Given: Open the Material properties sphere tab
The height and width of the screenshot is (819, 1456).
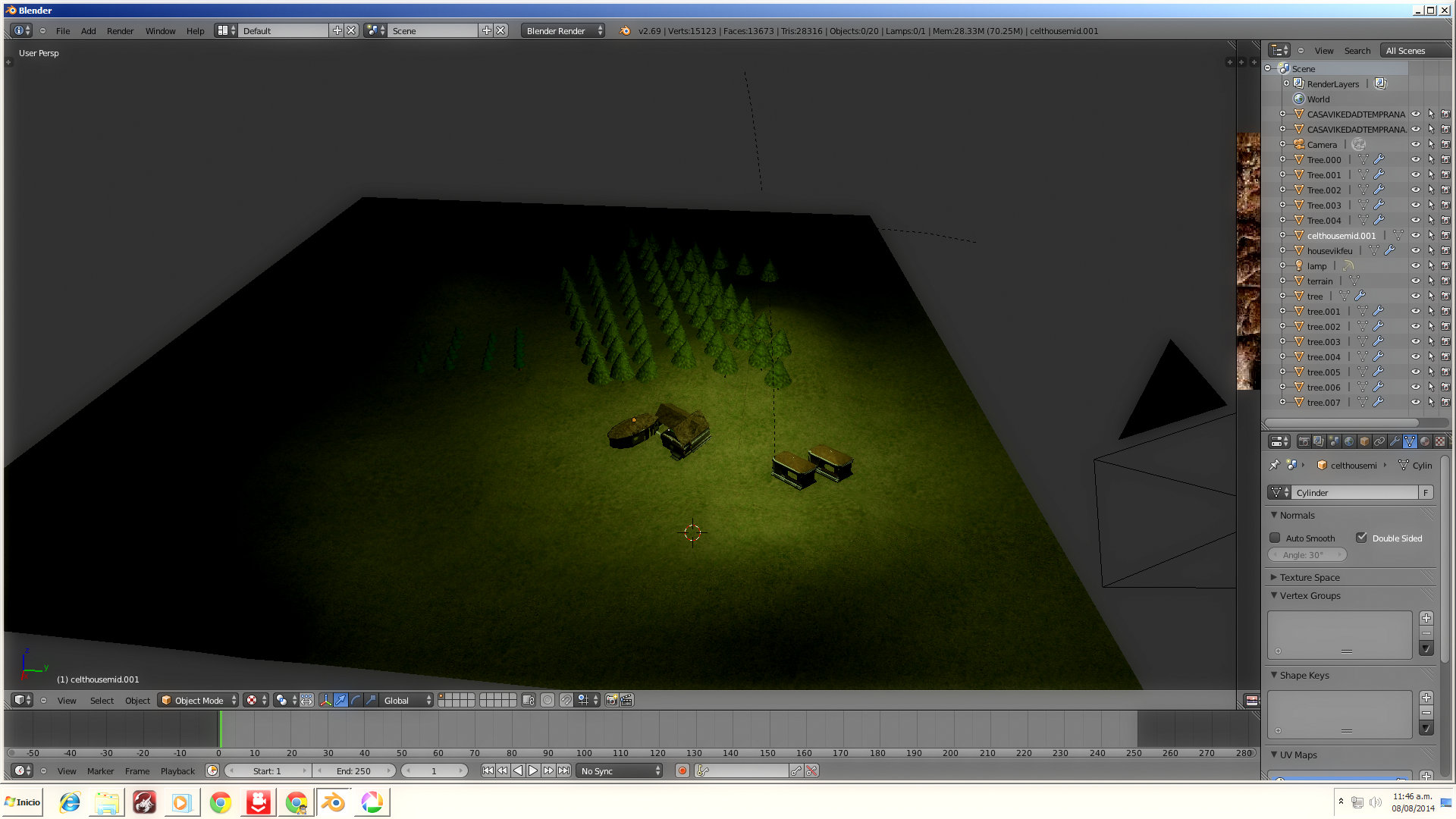Looking at the screenshot, I should [1425, 441].
